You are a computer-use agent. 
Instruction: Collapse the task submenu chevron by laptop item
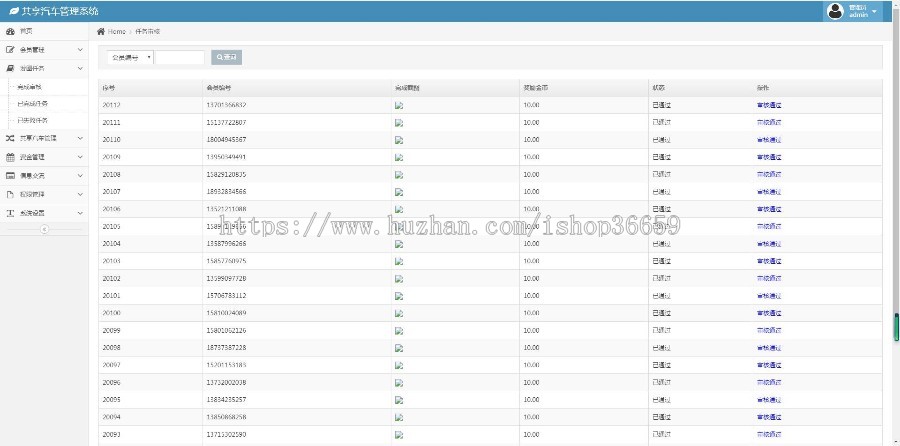80,68
